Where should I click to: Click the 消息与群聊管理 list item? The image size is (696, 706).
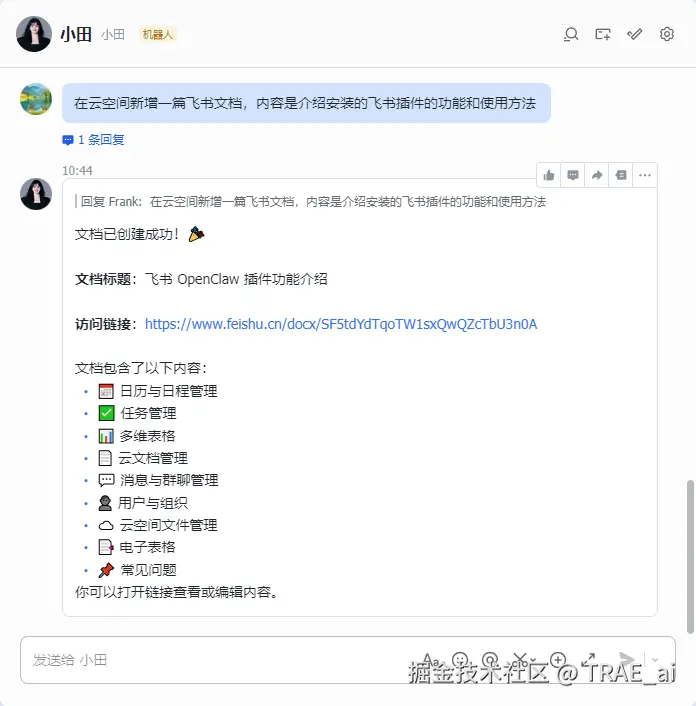click(x=158, y=480)
